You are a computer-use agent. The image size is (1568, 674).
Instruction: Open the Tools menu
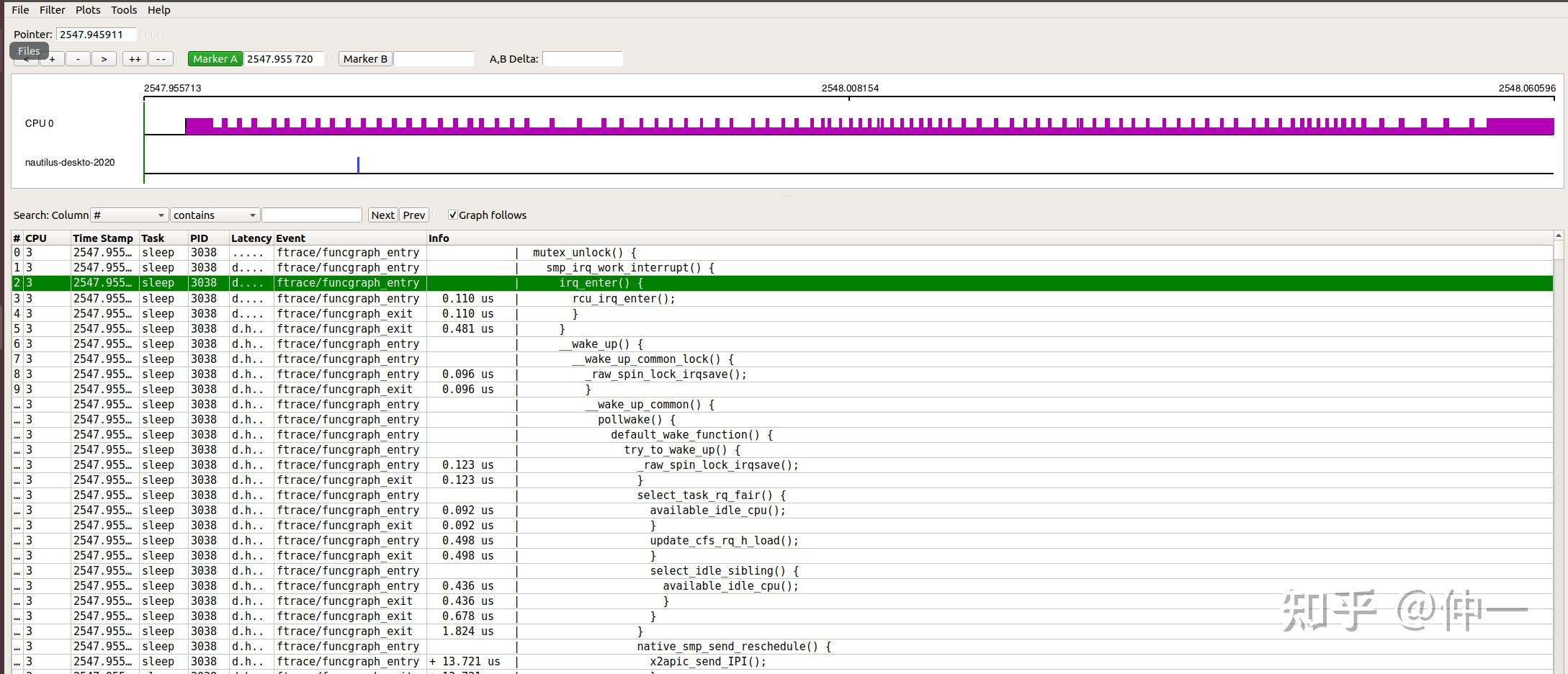124,10
